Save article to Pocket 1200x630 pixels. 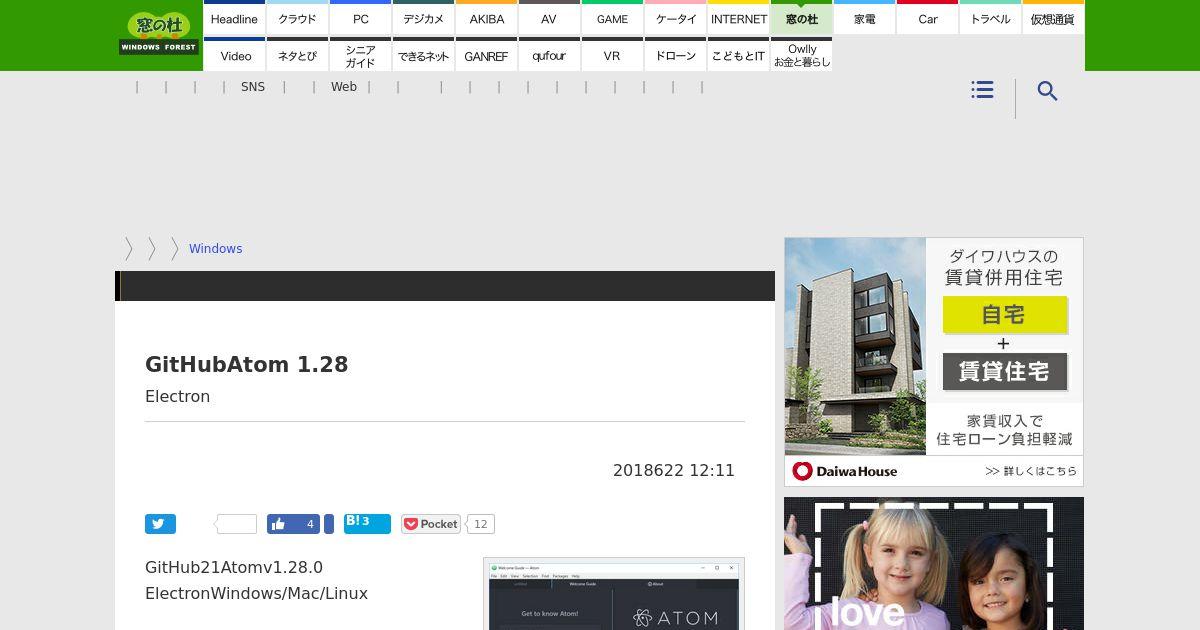(430, 524)
